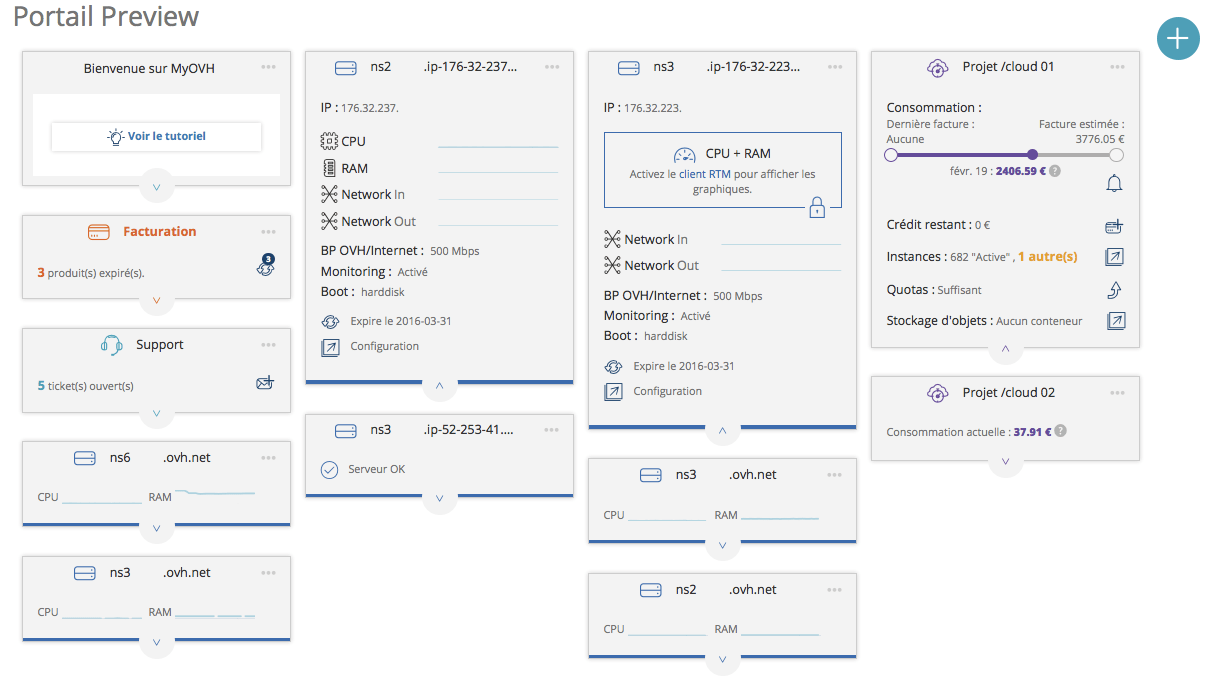Click the RAM icon in ns2 .ip-176-32-237 card

tap(330, 168)
